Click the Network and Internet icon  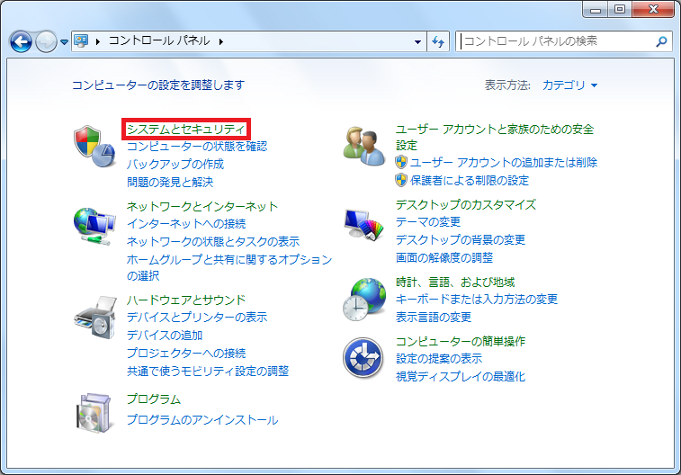pos(95,226)
